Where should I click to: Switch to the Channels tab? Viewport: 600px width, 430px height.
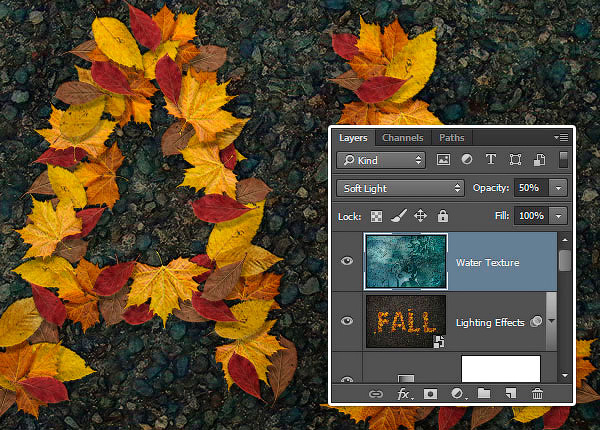403,138
